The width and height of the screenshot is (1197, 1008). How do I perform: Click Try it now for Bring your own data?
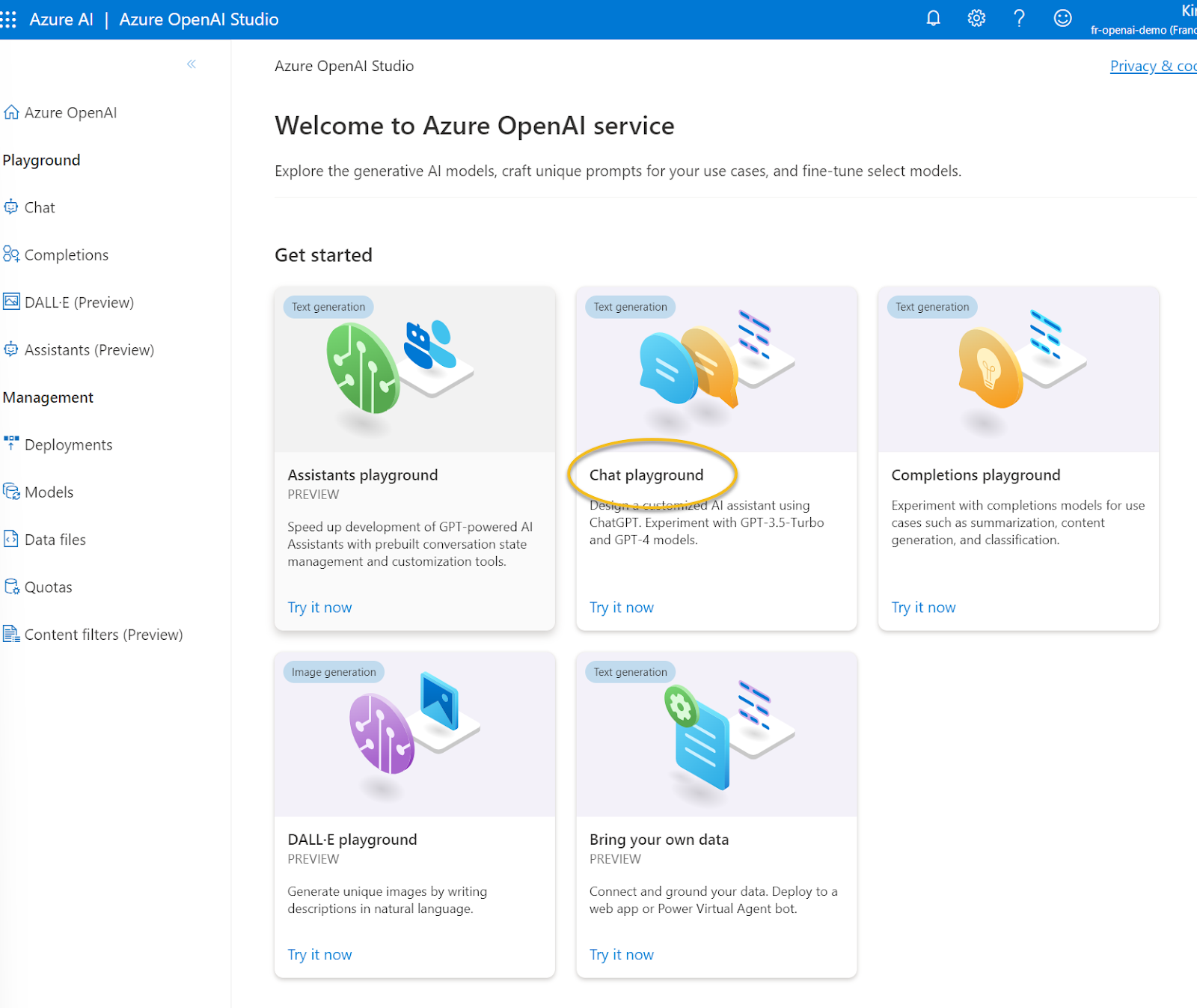click(622, 955)
